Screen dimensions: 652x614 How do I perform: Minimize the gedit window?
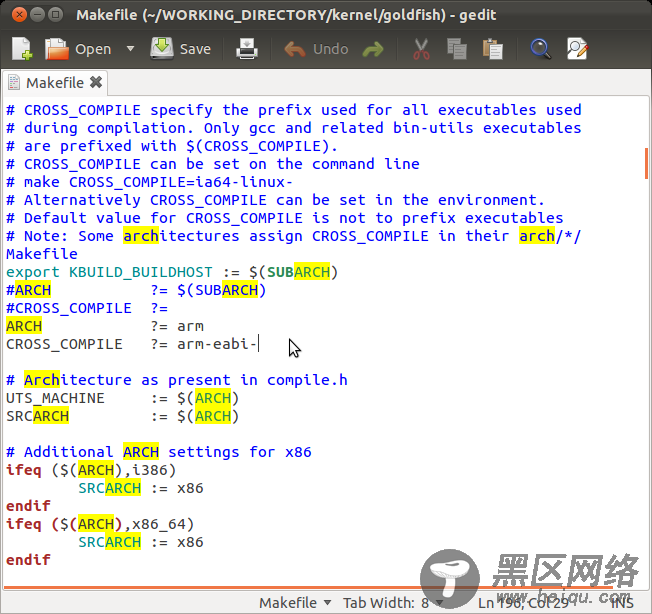point(37,15)
